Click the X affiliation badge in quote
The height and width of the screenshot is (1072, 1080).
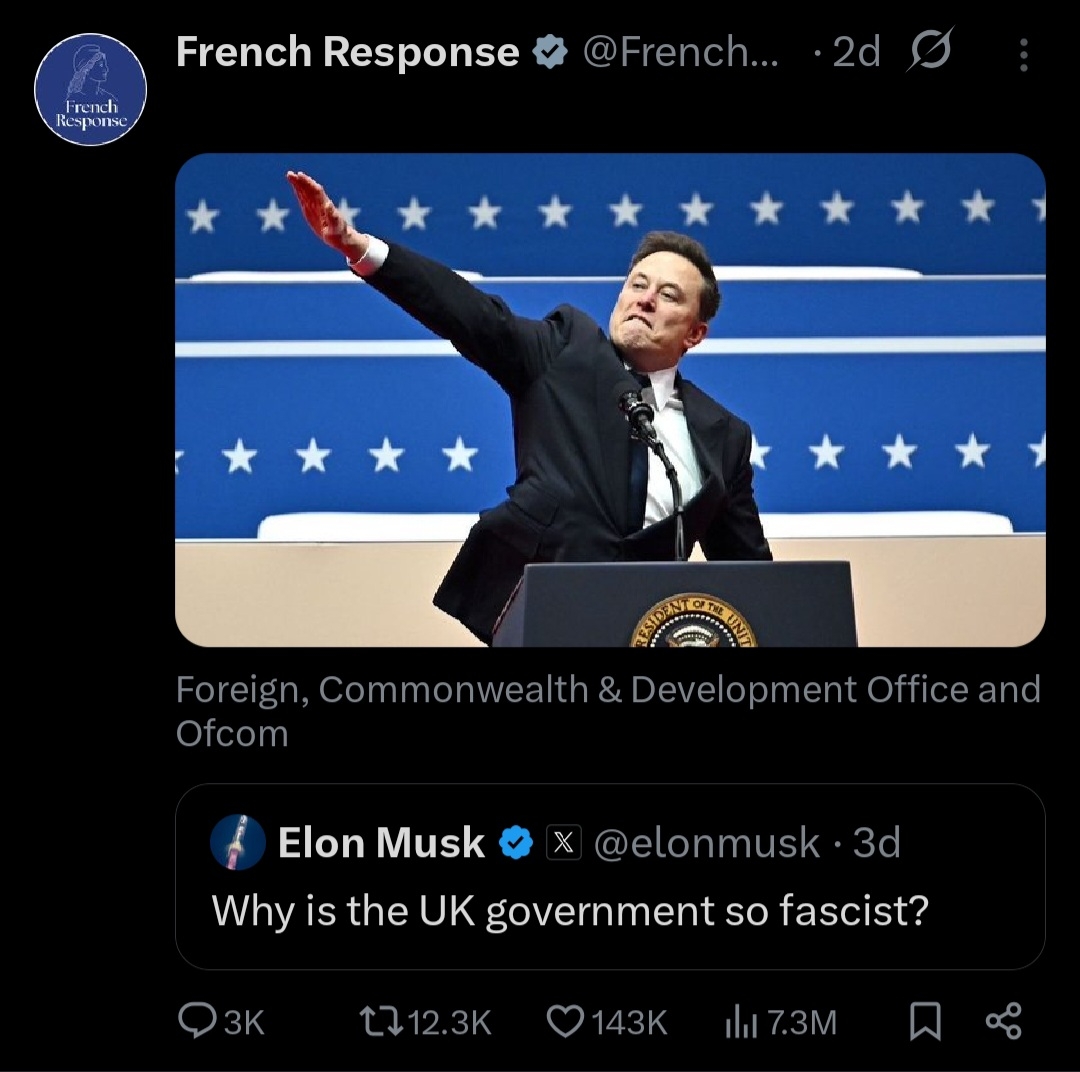click(563, 844)
